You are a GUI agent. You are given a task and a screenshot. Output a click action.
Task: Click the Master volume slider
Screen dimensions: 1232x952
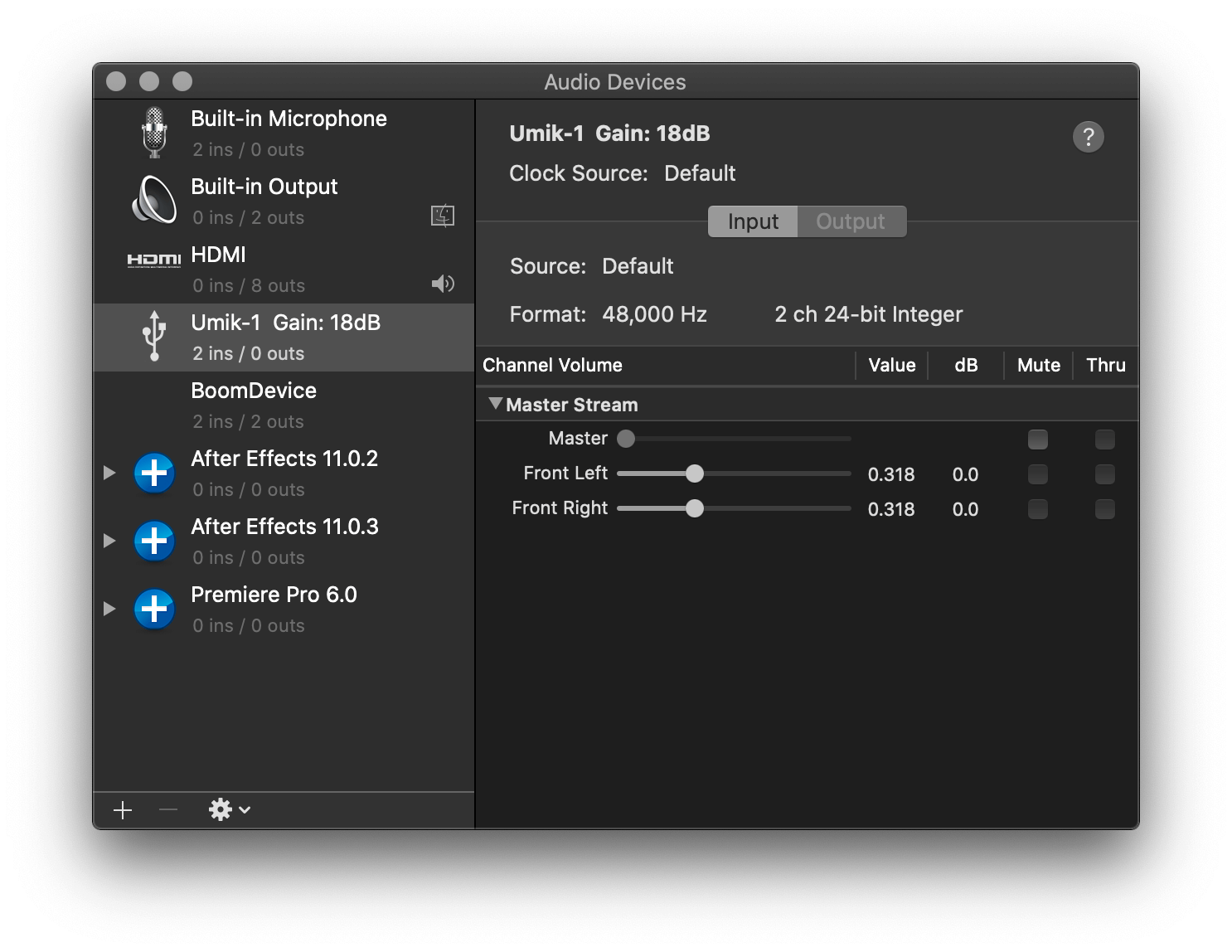point(735,439)
